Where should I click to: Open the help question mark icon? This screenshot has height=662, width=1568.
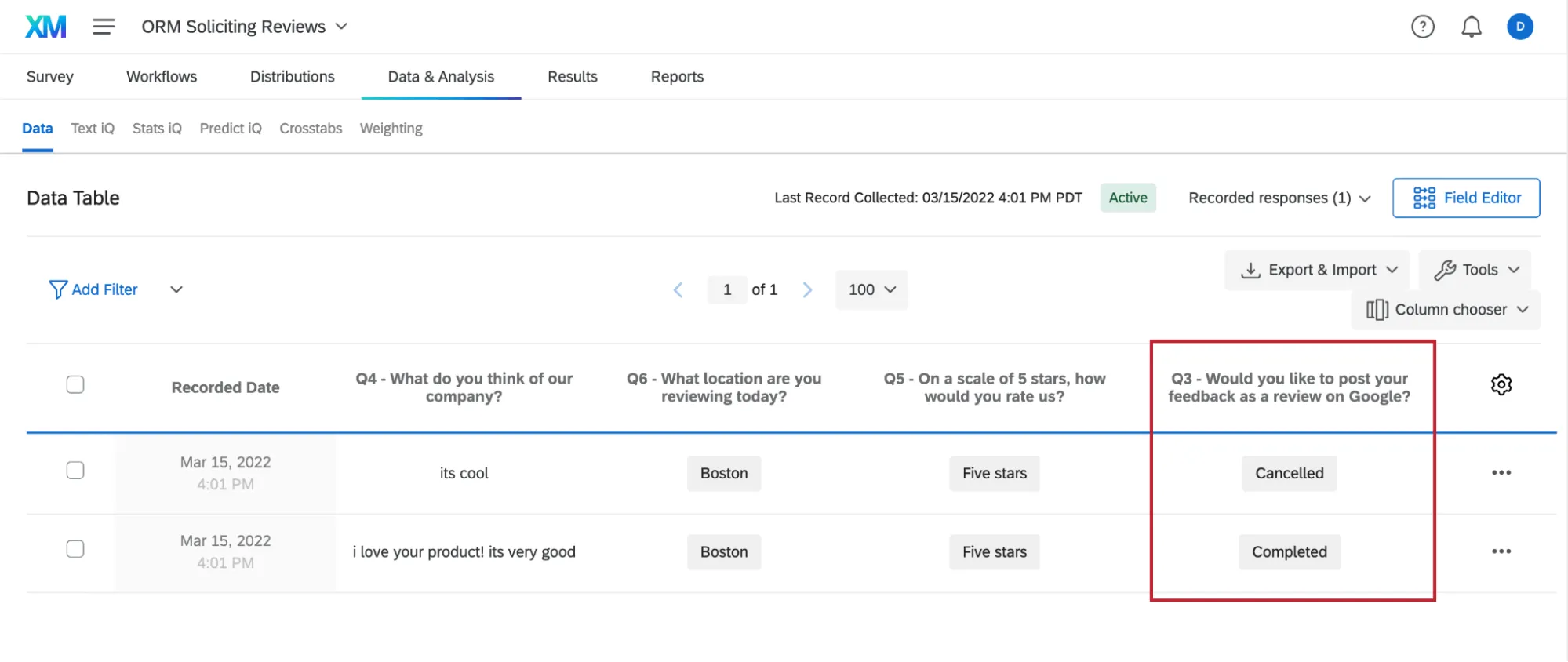tap(1422, 27)
